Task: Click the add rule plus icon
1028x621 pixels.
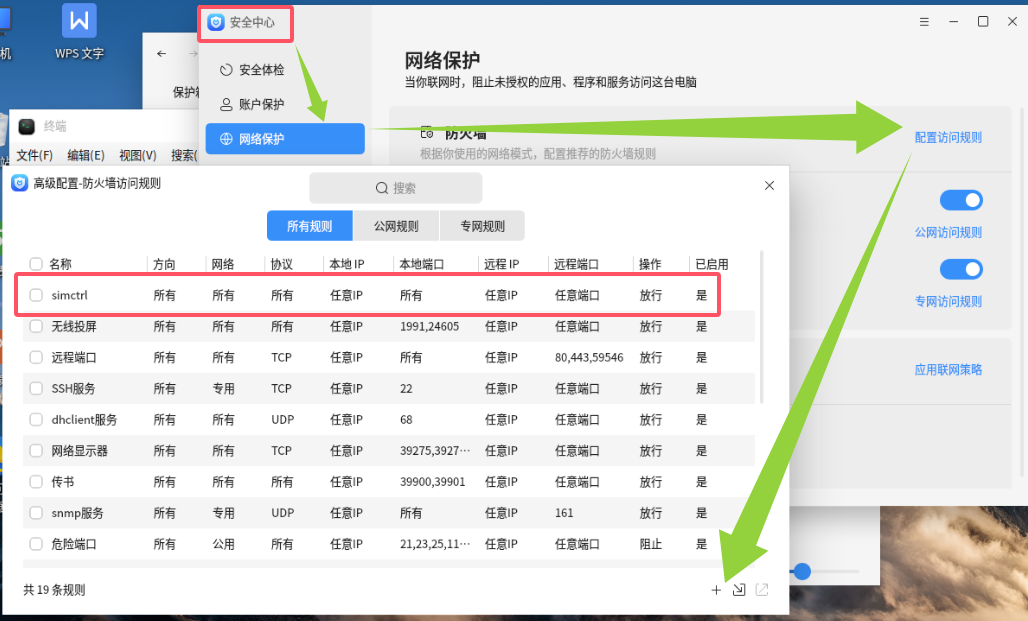Action: [716, 590]
